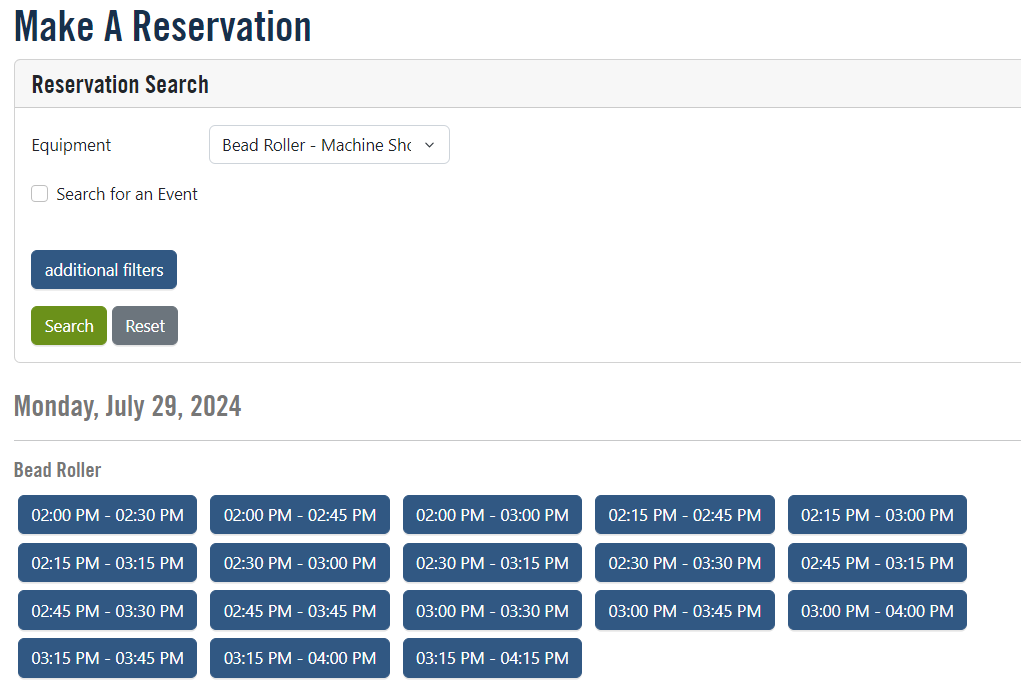Pick the 02:45 PM - 03:30 PM slot
The height and width of the screenshot is (697, 1021).
click(107, 610)
